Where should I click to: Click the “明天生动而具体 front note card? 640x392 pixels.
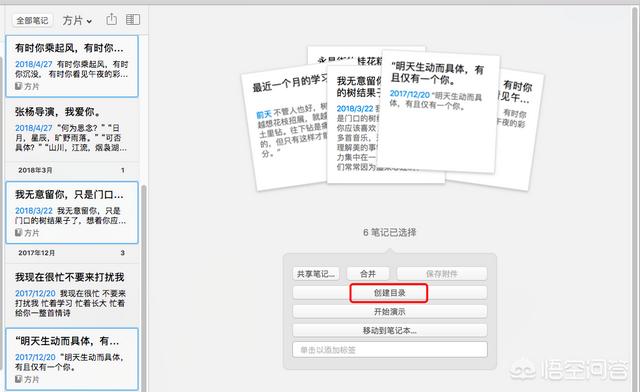point(438,112)
